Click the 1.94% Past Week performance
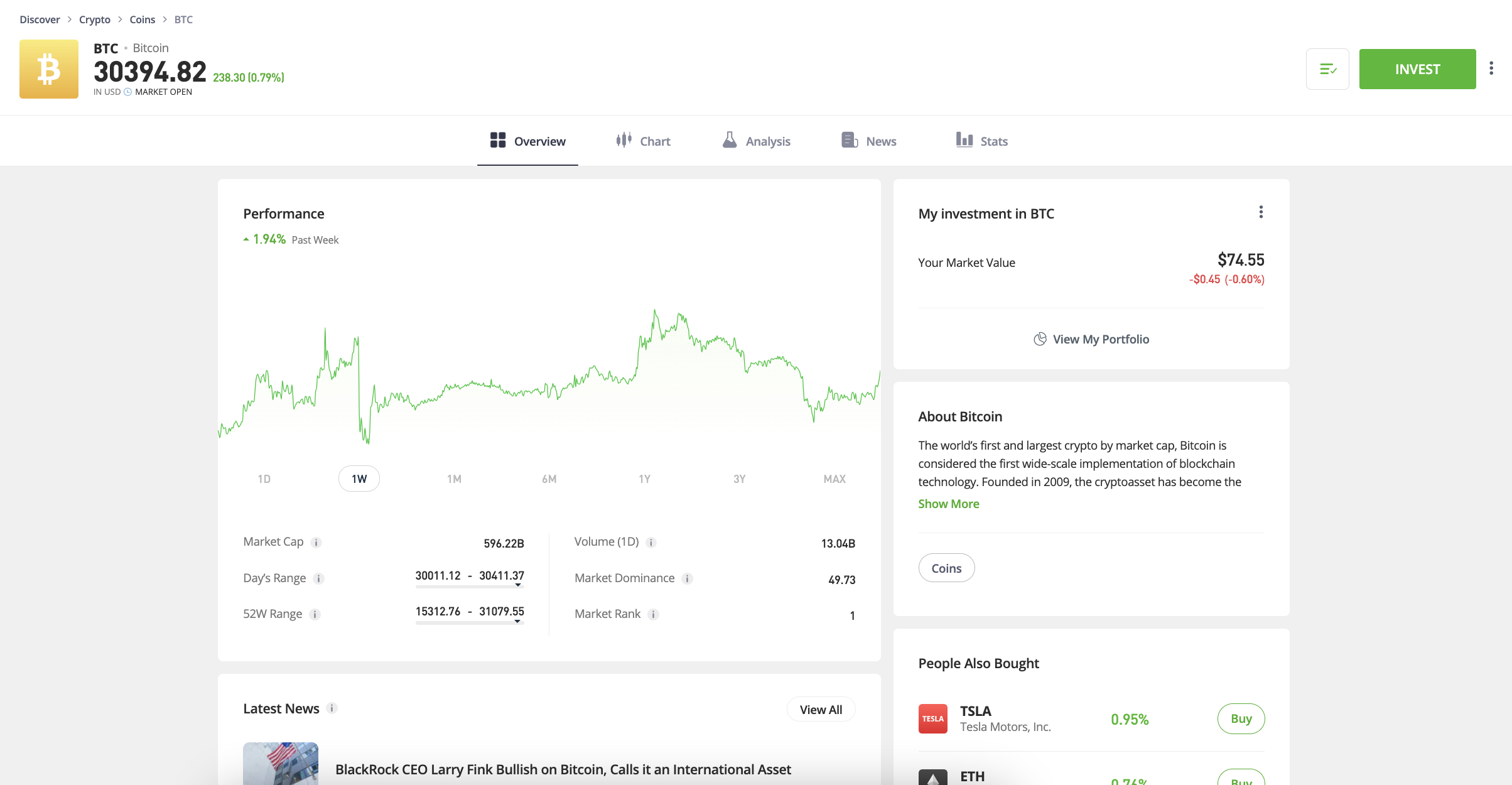Viewport: 1512px width, 785px height. point(291,239)
